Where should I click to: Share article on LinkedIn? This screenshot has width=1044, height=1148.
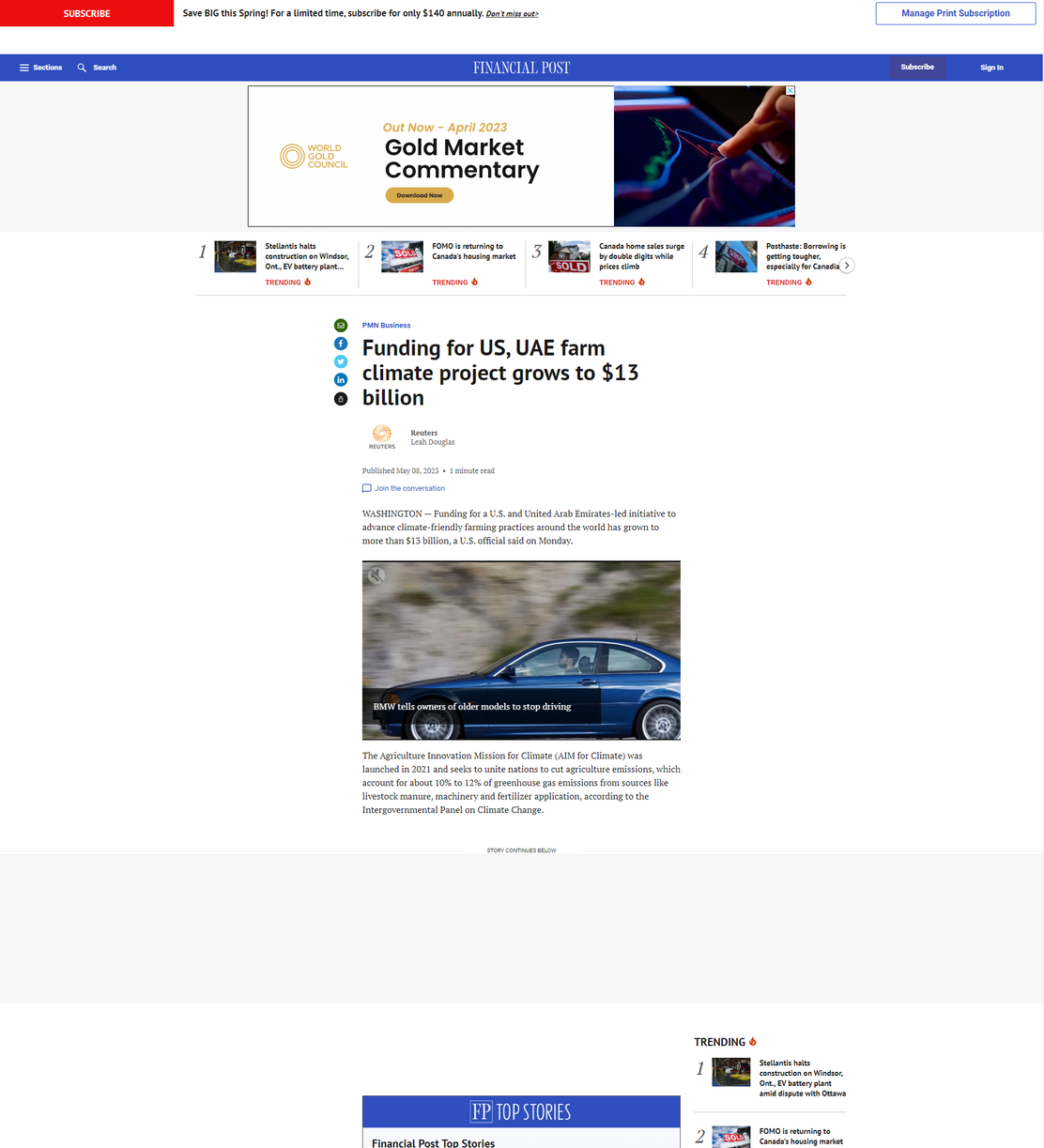click(341, 379)
